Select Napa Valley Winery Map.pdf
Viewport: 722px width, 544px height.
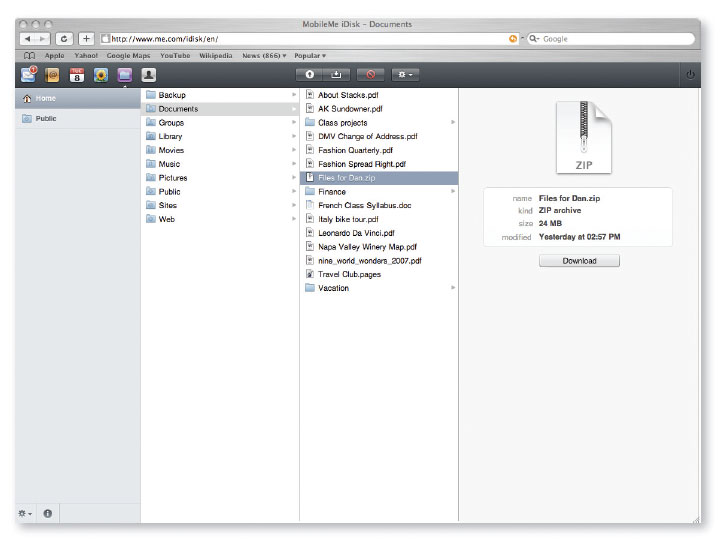(379, 247)
